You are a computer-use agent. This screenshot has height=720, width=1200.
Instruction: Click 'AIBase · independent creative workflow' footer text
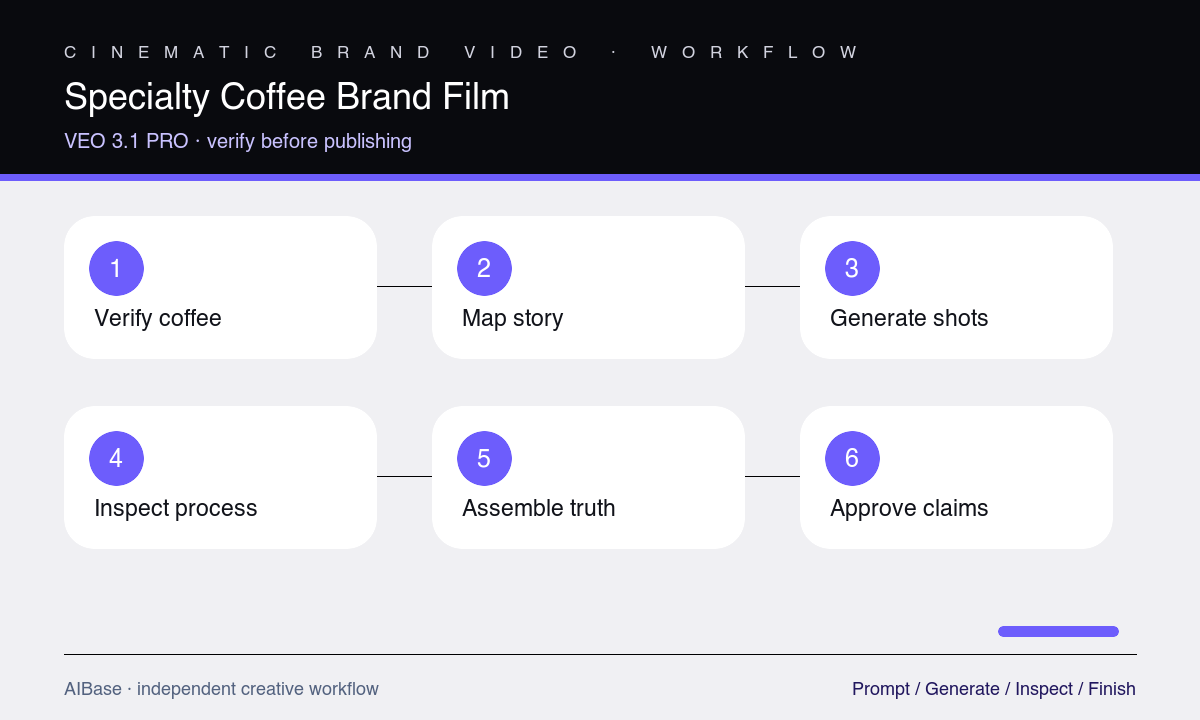(221, 689)
